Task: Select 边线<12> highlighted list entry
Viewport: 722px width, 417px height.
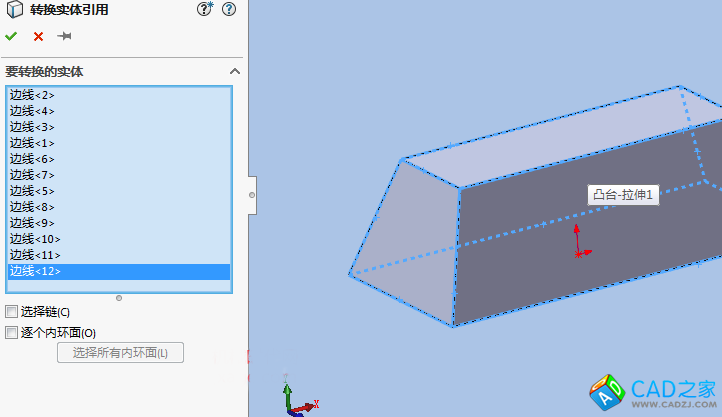Action: 35,271
